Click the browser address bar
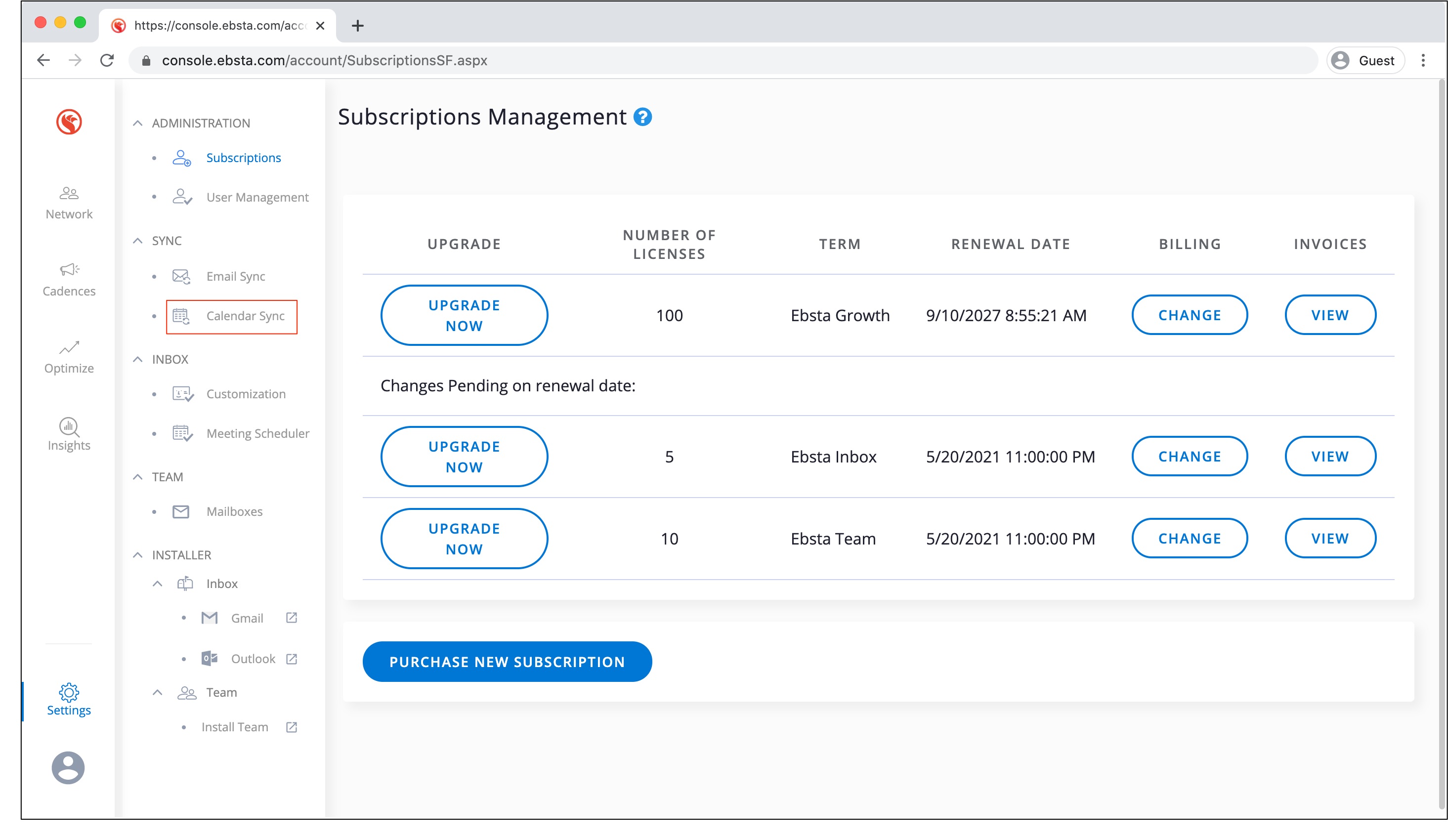1448x840 pixels. tap(689, 60)
